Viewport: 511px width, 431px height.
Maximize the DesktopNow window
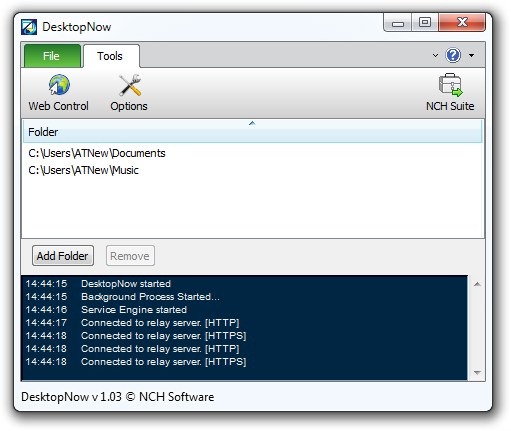click(425, 23)
